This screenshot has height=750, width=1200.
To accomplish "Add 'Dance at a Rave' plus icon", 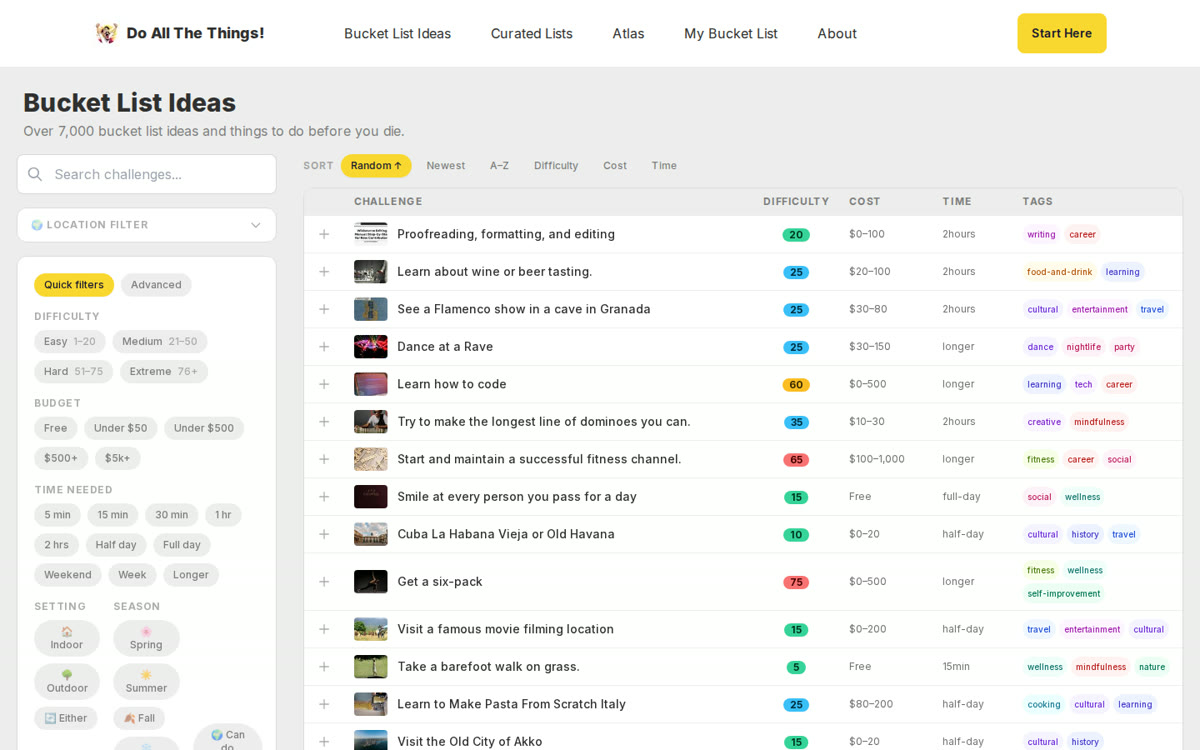I will click(324, 347).
